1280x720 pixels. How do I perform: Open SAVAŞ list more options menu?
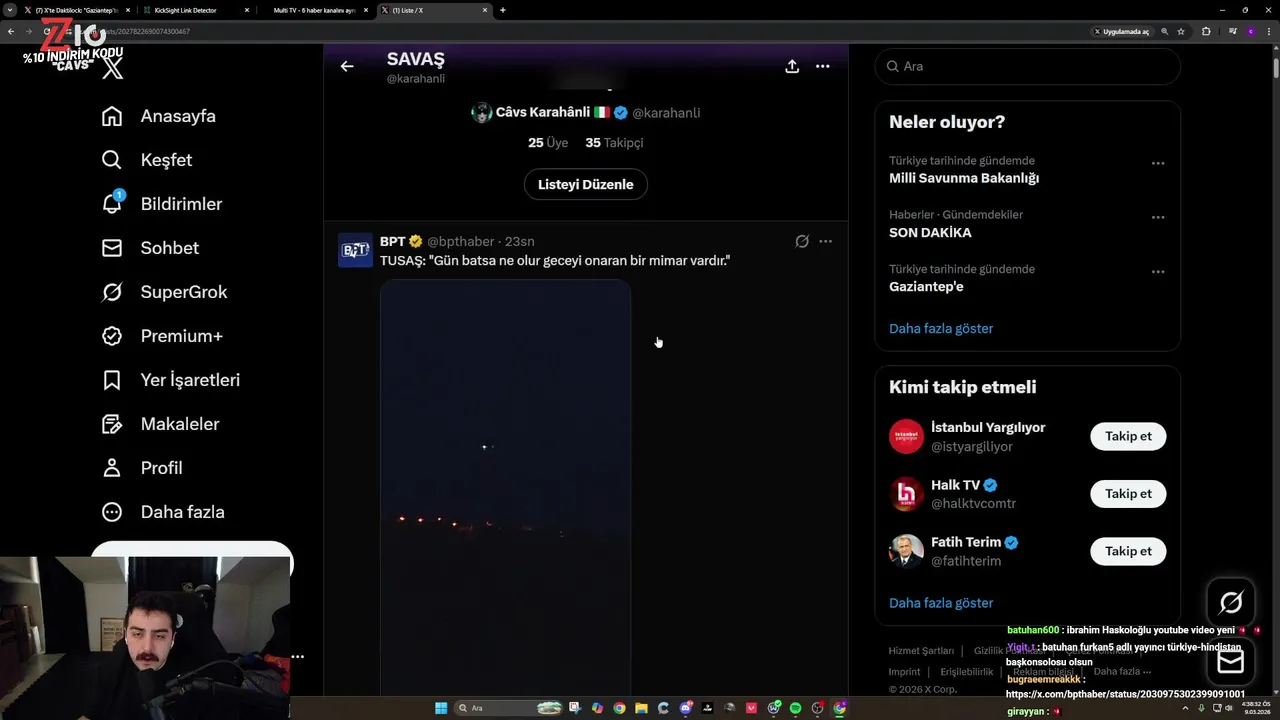point(822,66)
